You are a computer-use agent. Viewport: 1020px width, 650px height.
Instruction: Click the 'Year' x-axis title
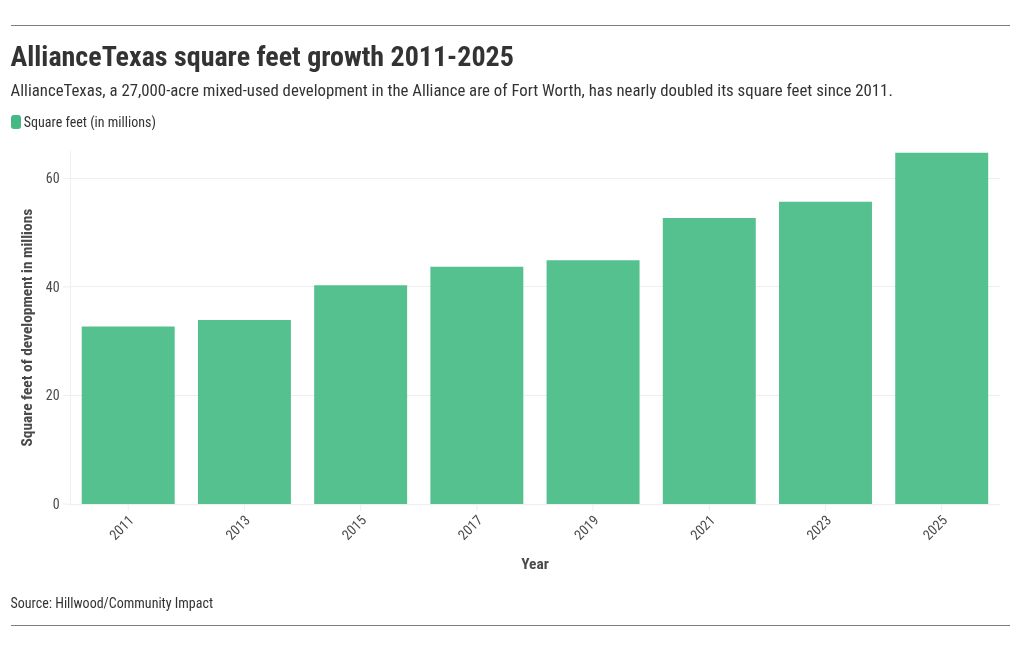[535, 564]
